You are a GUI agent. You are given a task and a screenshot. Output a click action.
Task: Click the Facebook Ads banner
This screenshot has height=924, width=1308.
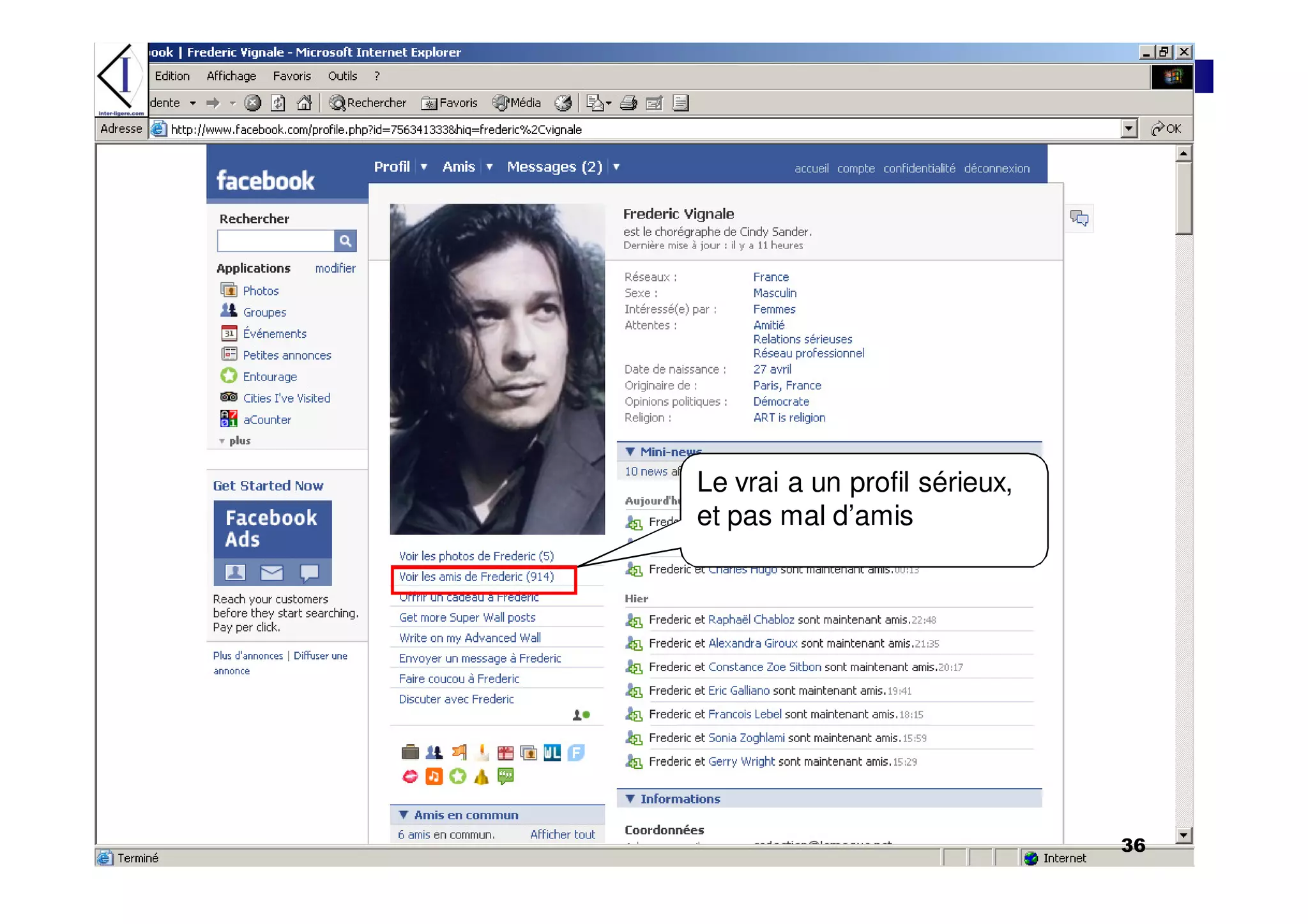[272, 543]
